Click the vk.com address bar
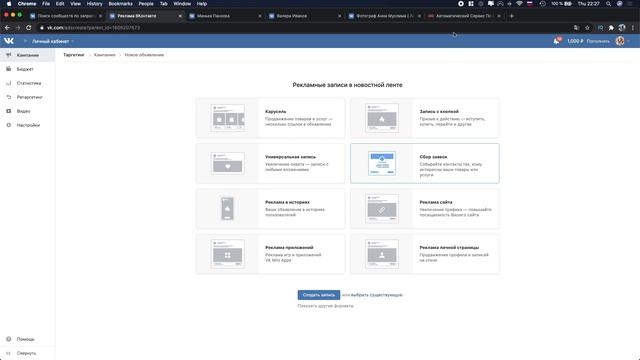Screen dimensions: 640x360 [302, 28]
